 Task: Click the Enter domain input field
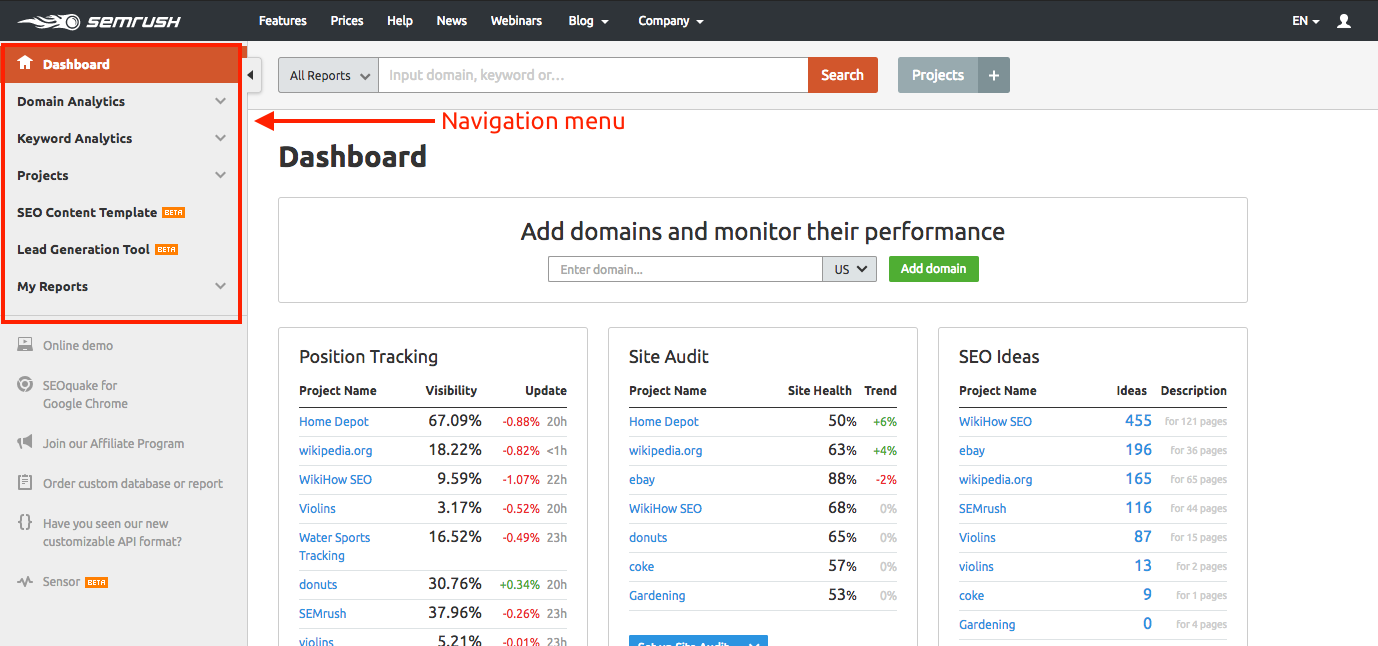point(685,269)
